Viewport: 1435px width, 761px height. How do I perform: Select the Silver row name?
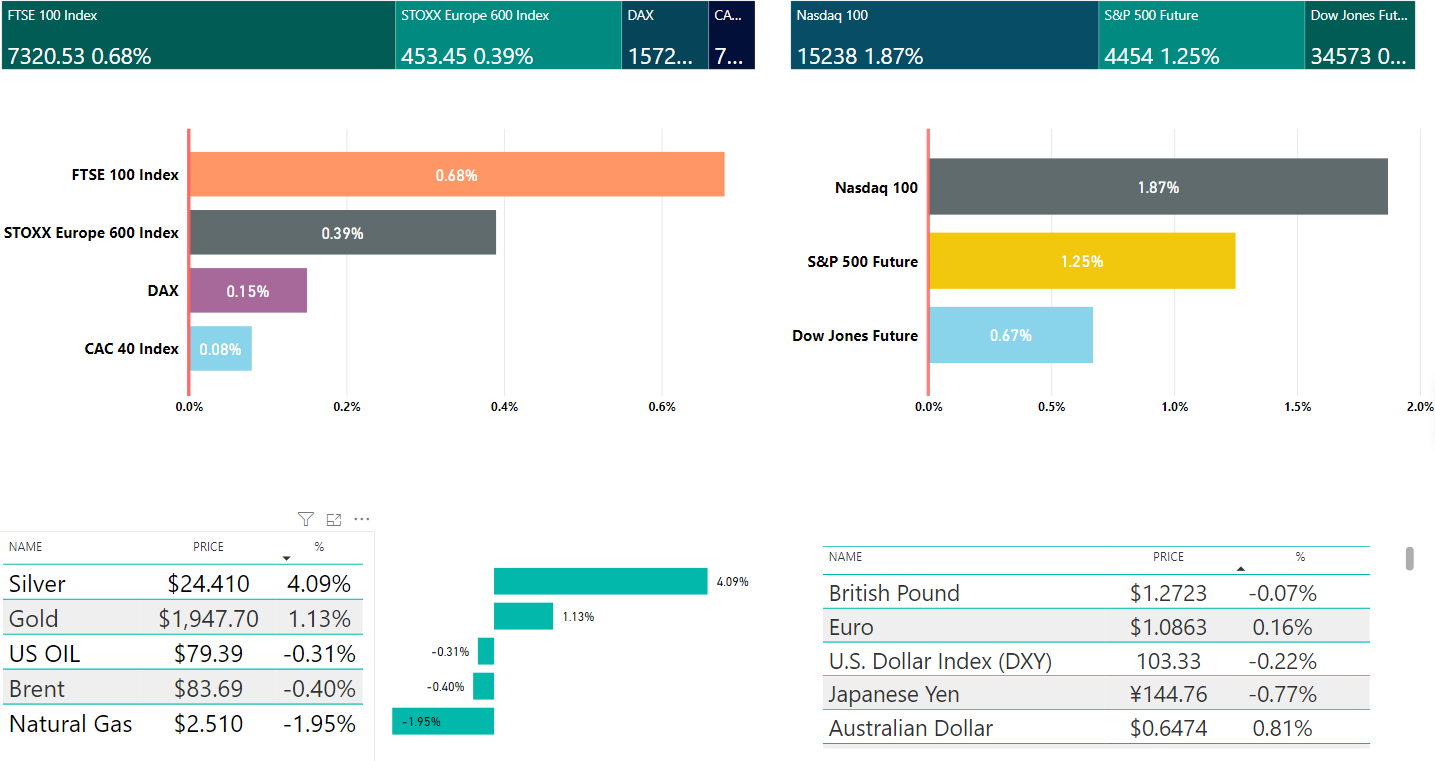(37, 584)
